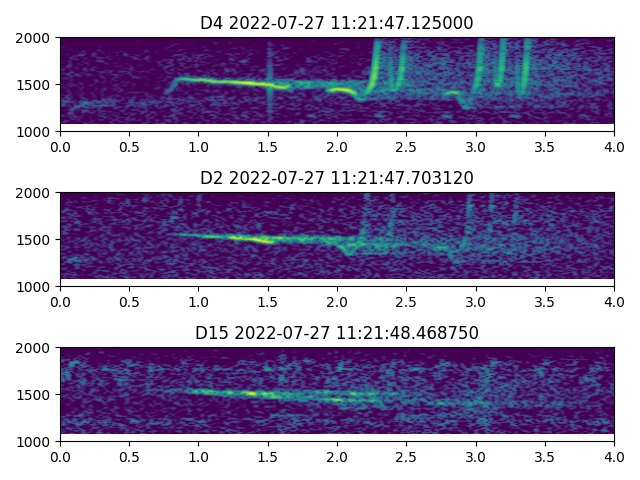Click the D15 spectrogram title text
The width and height of the screenshot is (640, 480).
click(337, 333)
